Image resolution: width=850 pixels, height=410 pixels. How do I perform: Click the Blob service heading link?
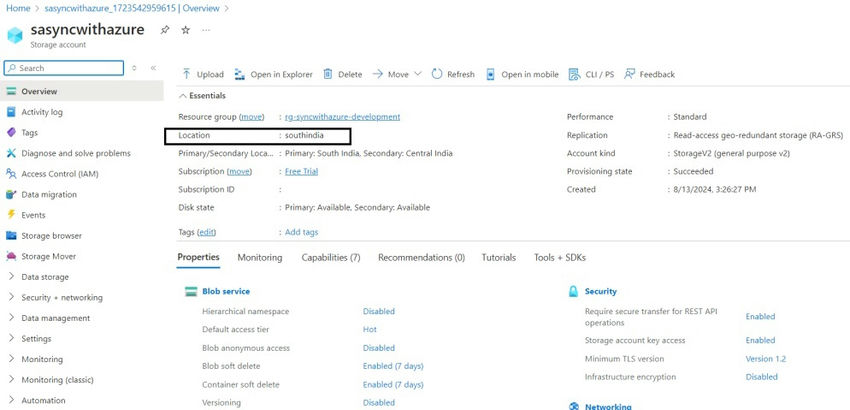[226, 291]
